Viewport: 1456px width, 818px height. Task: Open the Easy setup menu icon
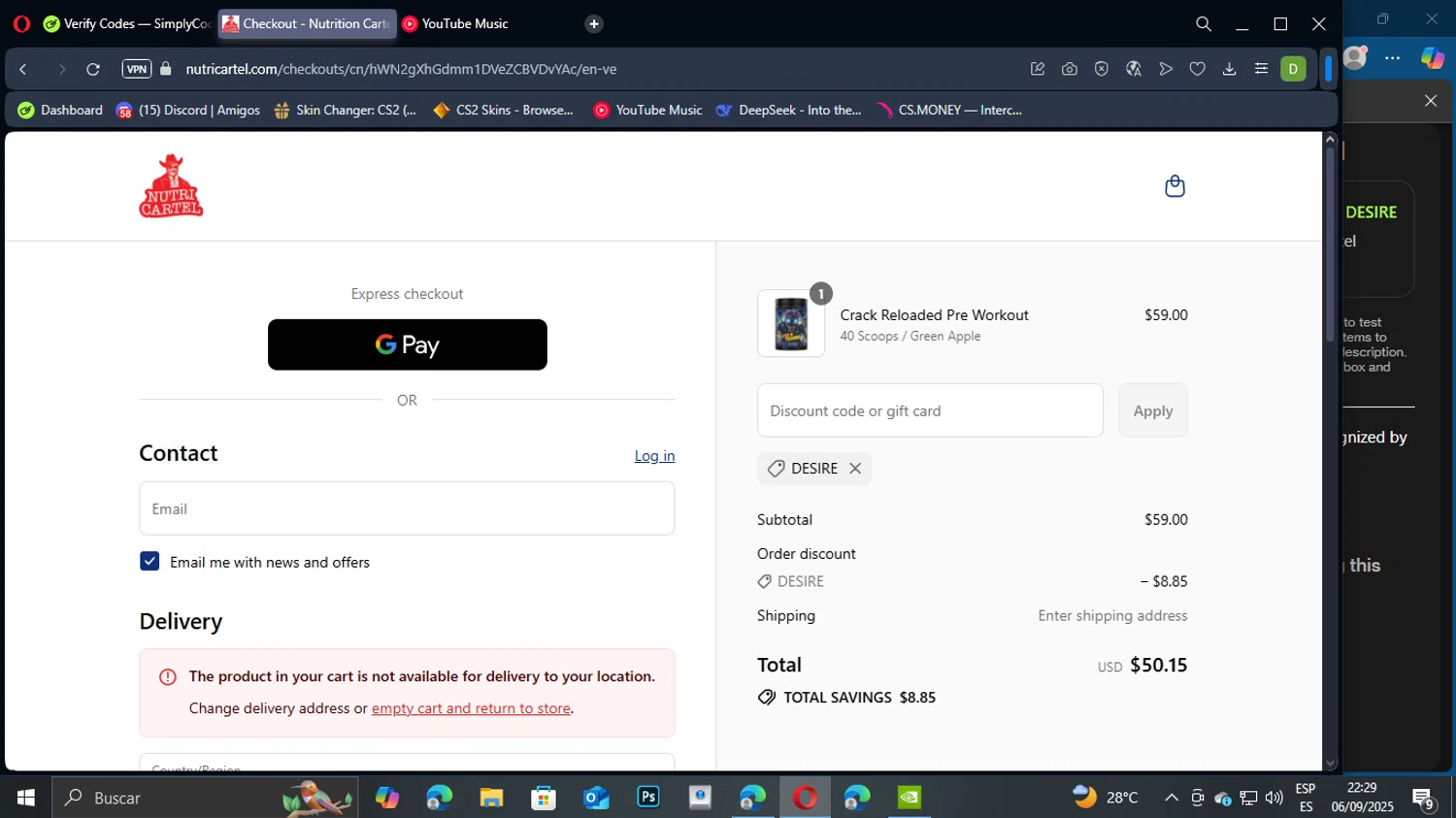(x=1262, y=69)
